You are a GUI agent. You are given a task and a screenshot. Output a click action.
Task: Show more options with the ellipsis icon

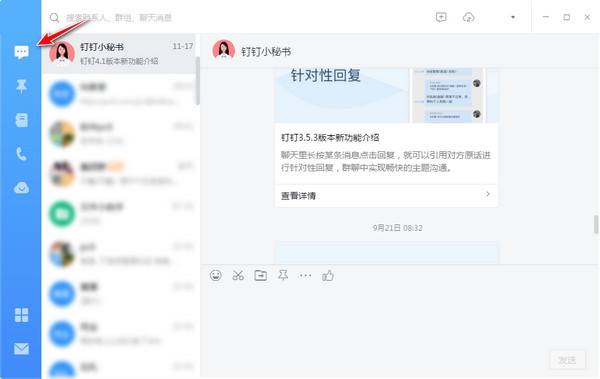[x=305, y=275]
